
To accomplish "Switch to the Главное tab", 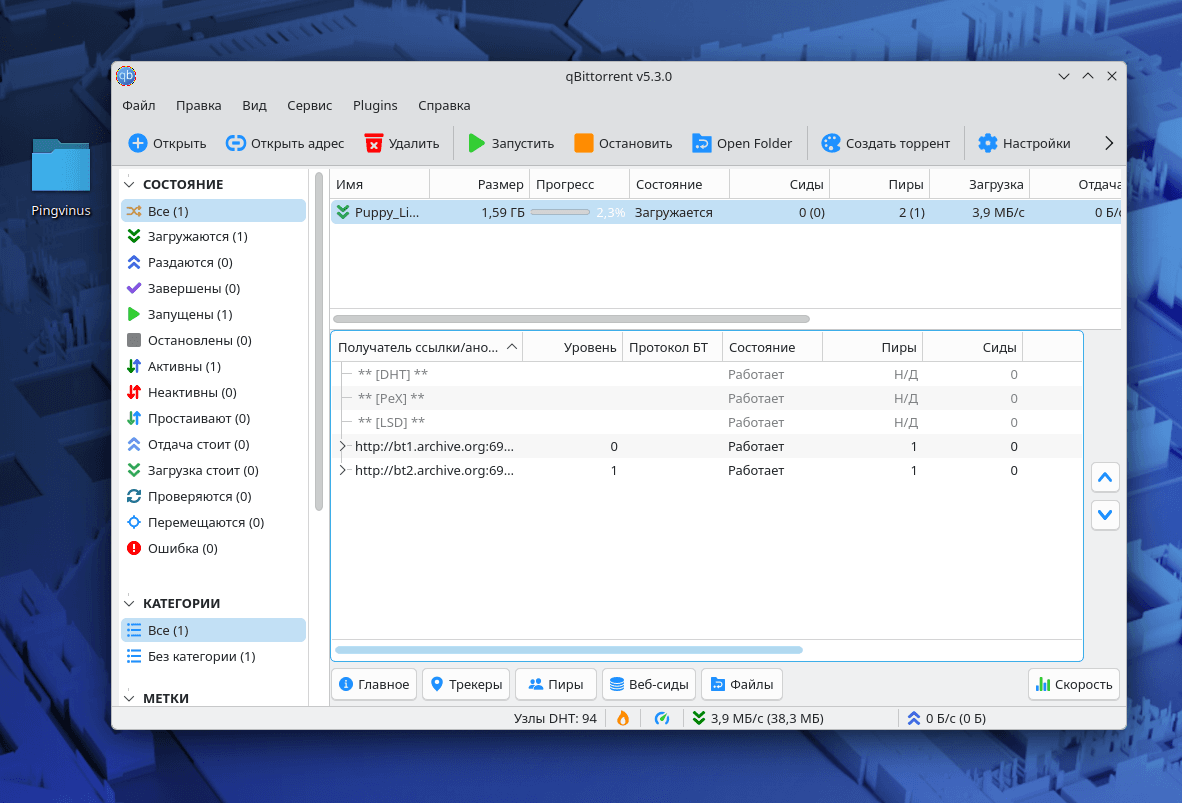I will point(374,685).
